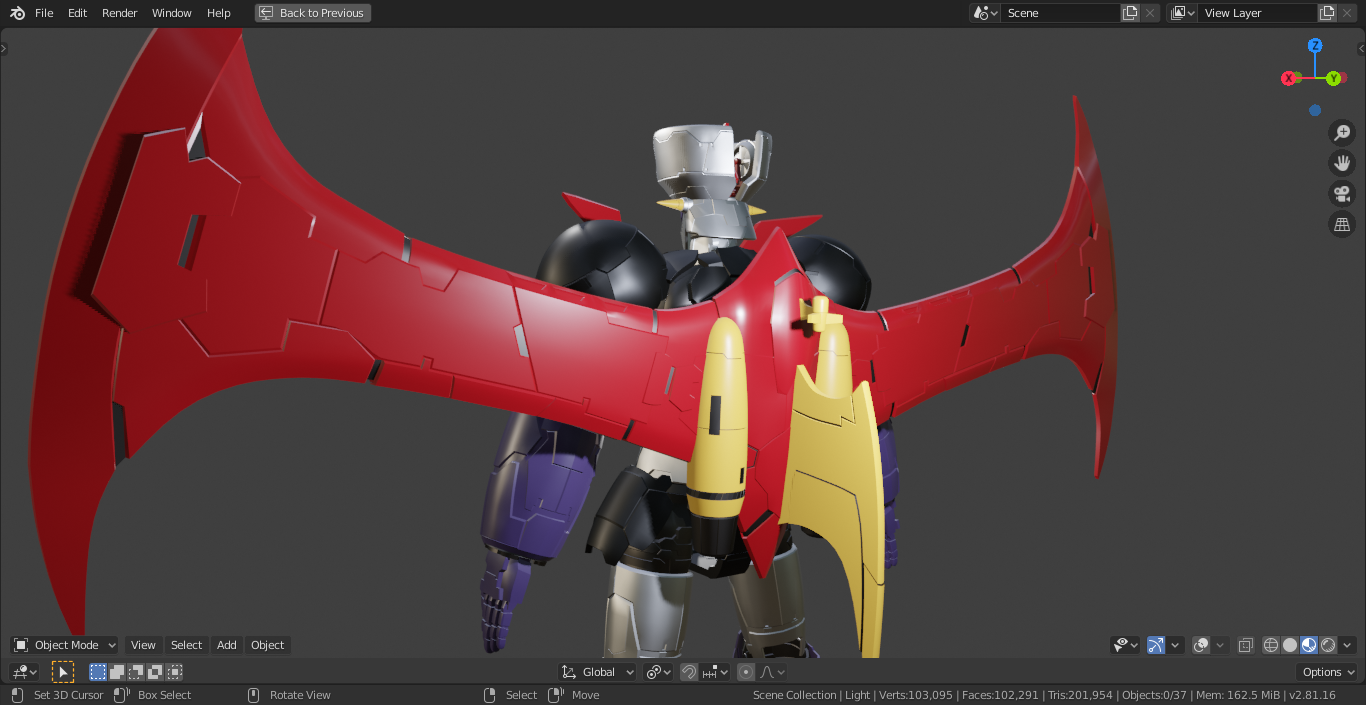Open the scene browse dropdown icon

pos(985,13)
